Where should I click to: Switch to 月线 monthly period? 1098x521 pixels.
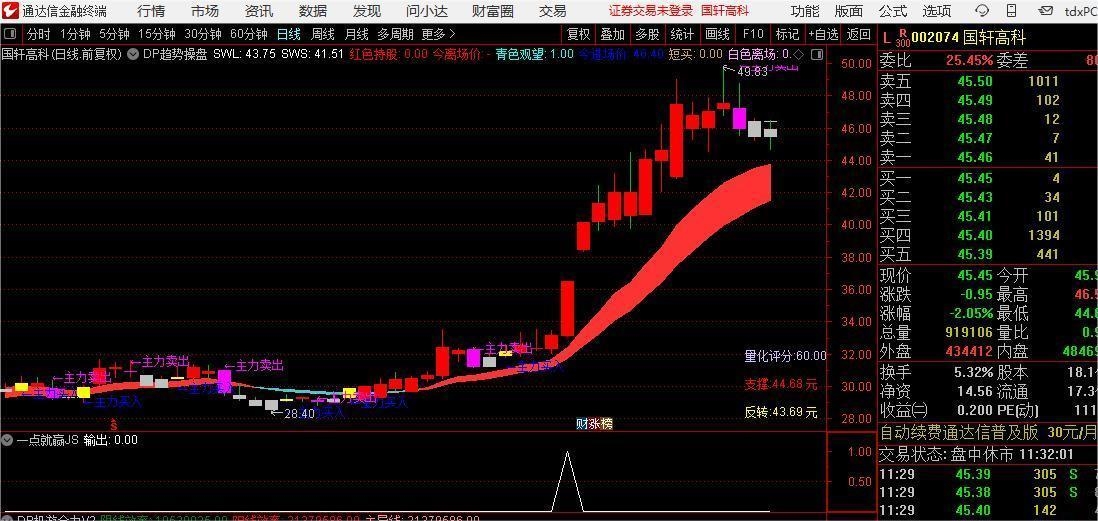coord(356,34)
